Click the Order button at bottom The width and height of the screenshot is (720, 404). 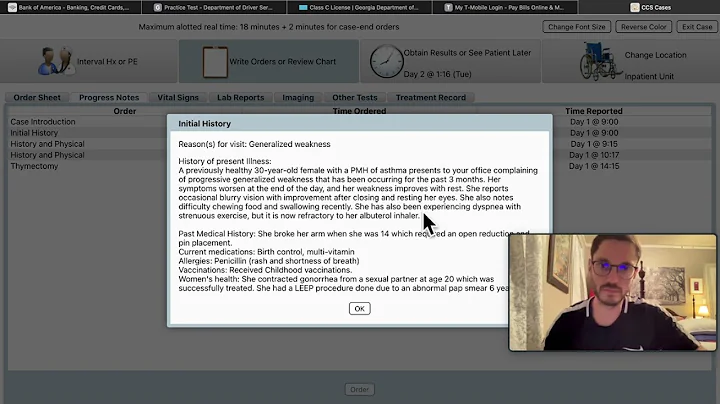click(360, 389)
